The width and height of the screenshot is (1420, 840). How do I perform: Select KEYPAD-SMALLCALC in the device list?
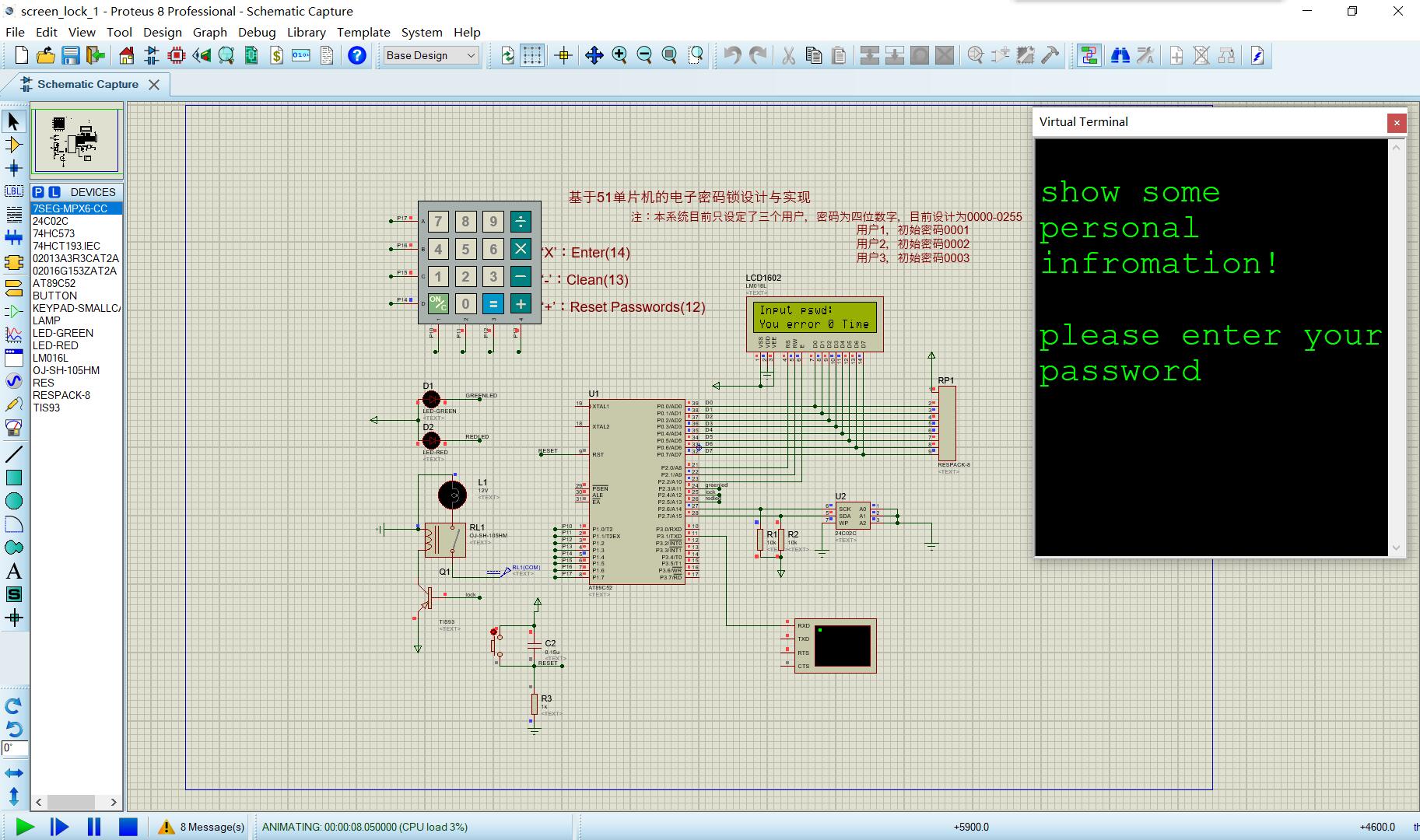pyautogui.click(x=76, y=308)
